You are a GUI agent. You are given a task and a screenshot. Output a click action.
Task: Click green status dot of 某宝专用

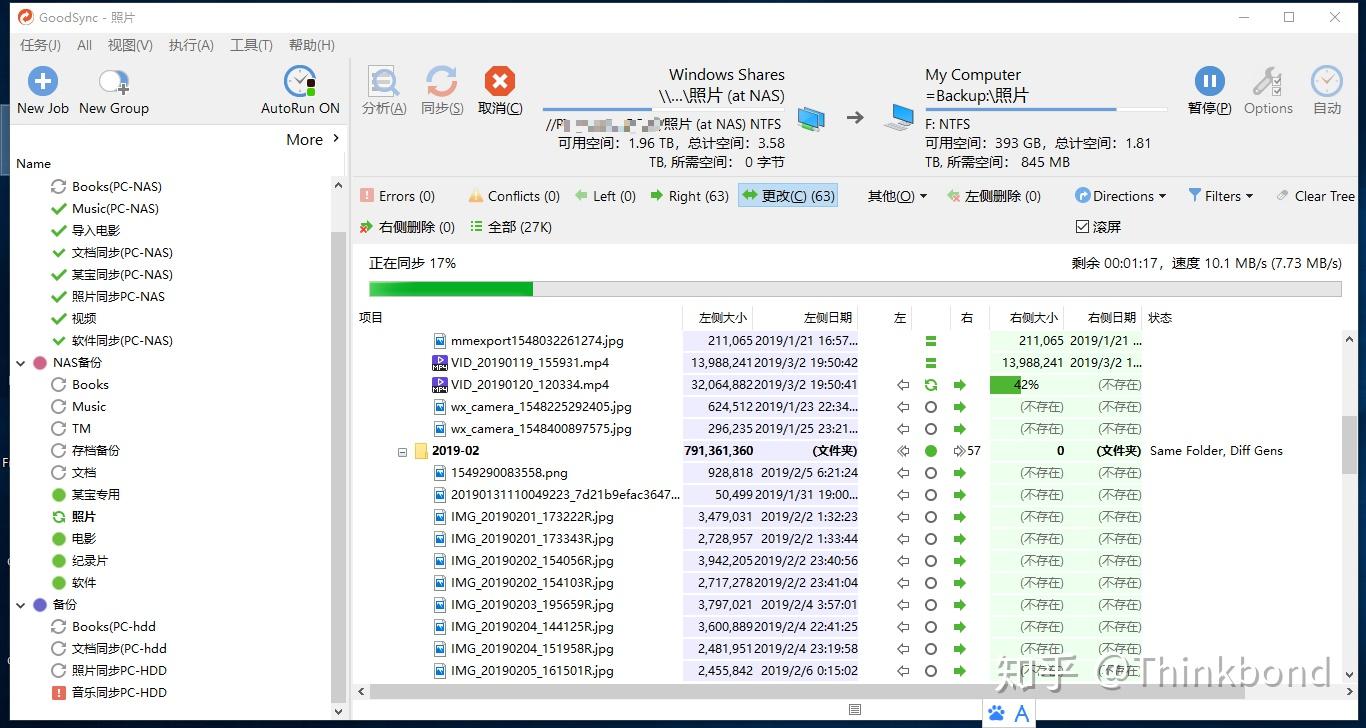pos(59,495)
